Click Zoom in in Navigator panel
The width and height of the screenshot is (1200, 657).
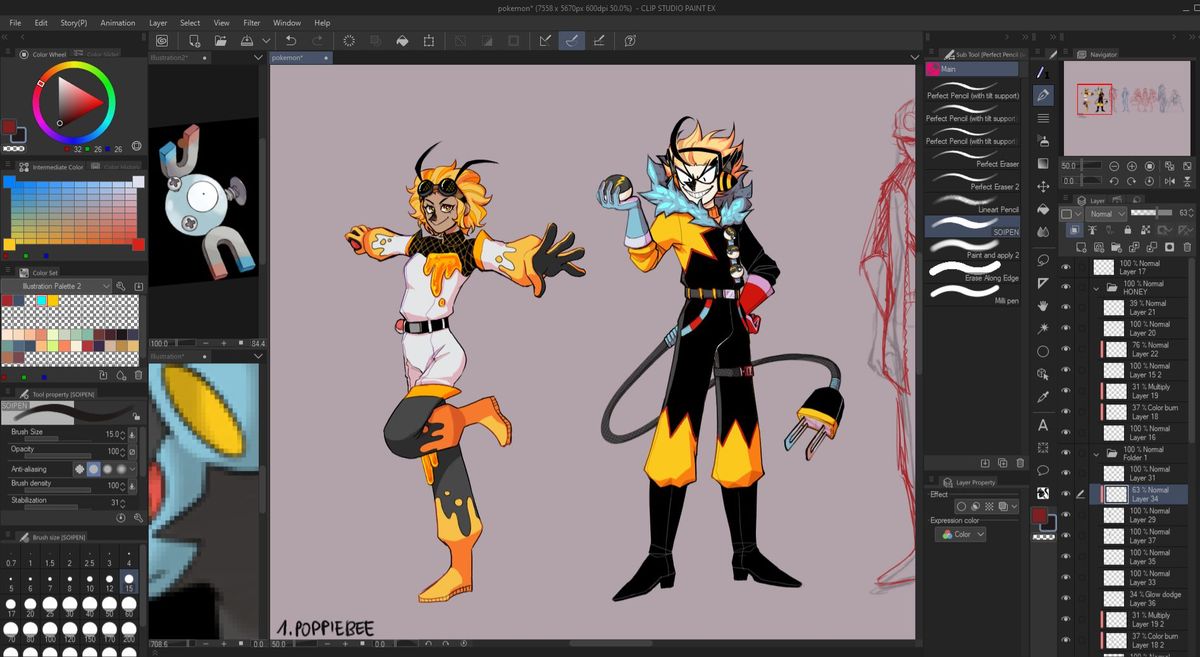click(1132, 166)
